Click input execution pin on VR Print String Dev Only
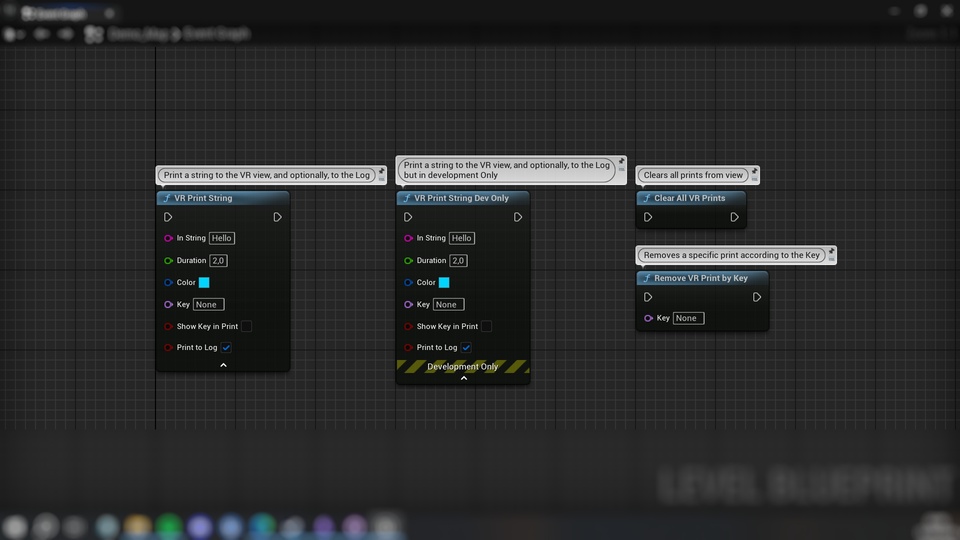The width and height of the screenshot is (960, 540). 408,217
